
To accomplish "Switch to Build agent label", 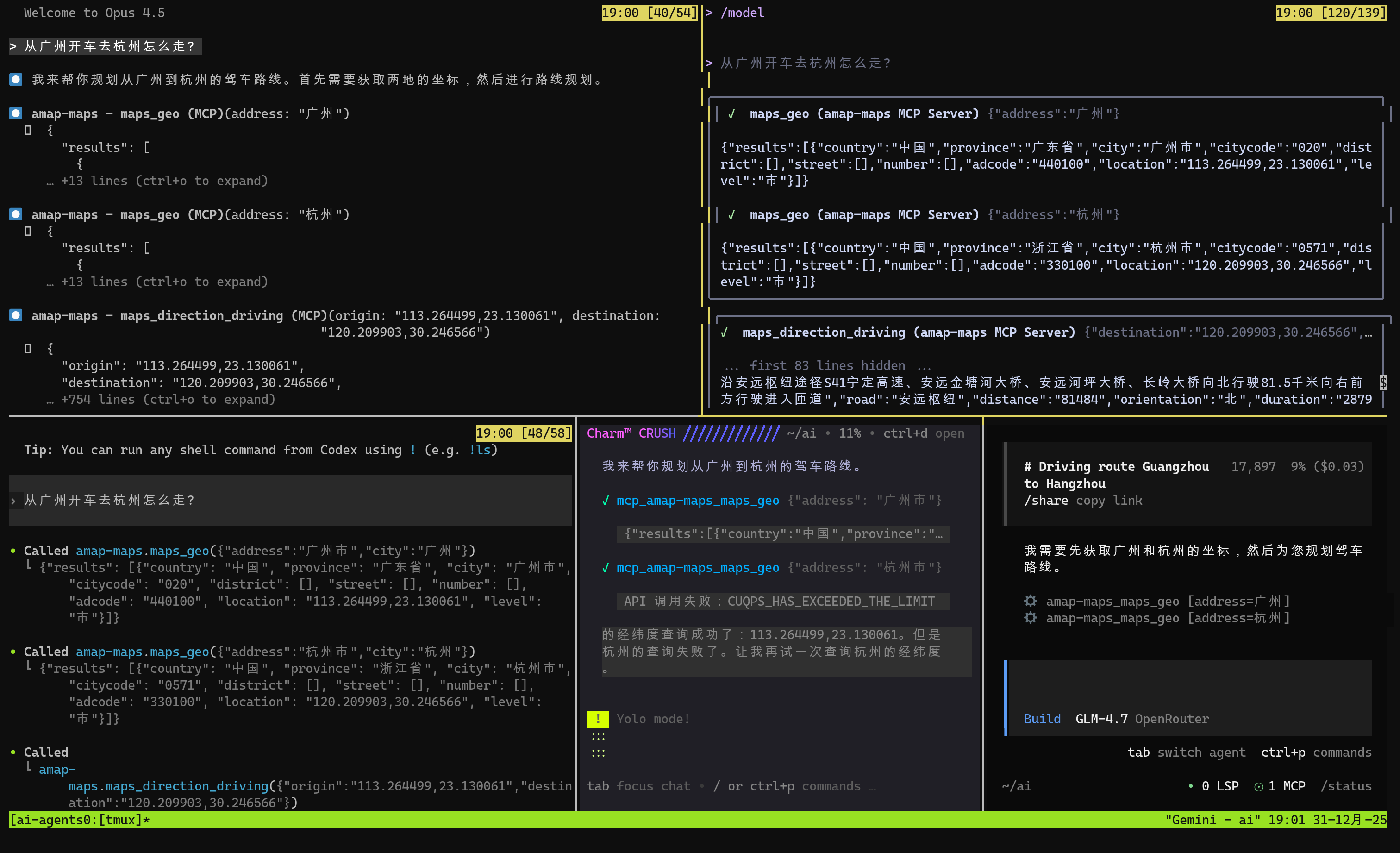I will pos(1042,719).
